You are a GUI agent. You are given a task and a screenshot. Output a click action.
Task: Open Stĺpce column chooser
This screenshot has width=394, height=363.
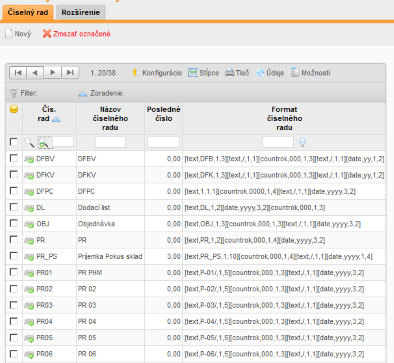[x=204, y=73]
